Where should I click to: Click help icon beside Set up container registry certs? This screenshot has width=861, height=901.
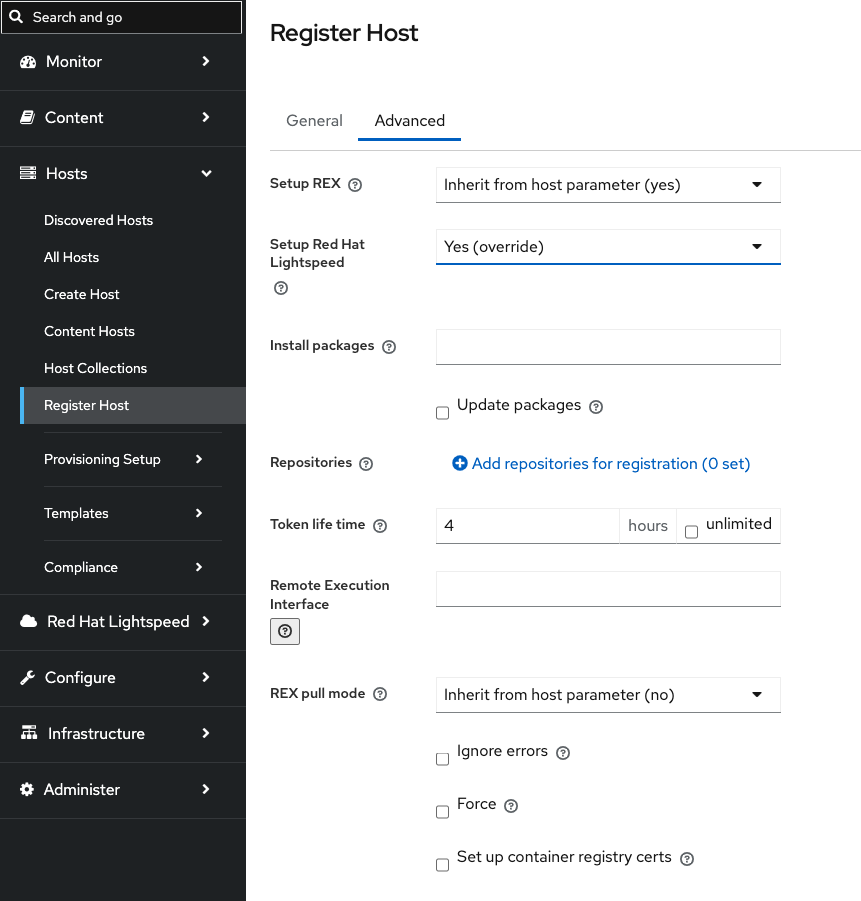(x=687, y=858)
